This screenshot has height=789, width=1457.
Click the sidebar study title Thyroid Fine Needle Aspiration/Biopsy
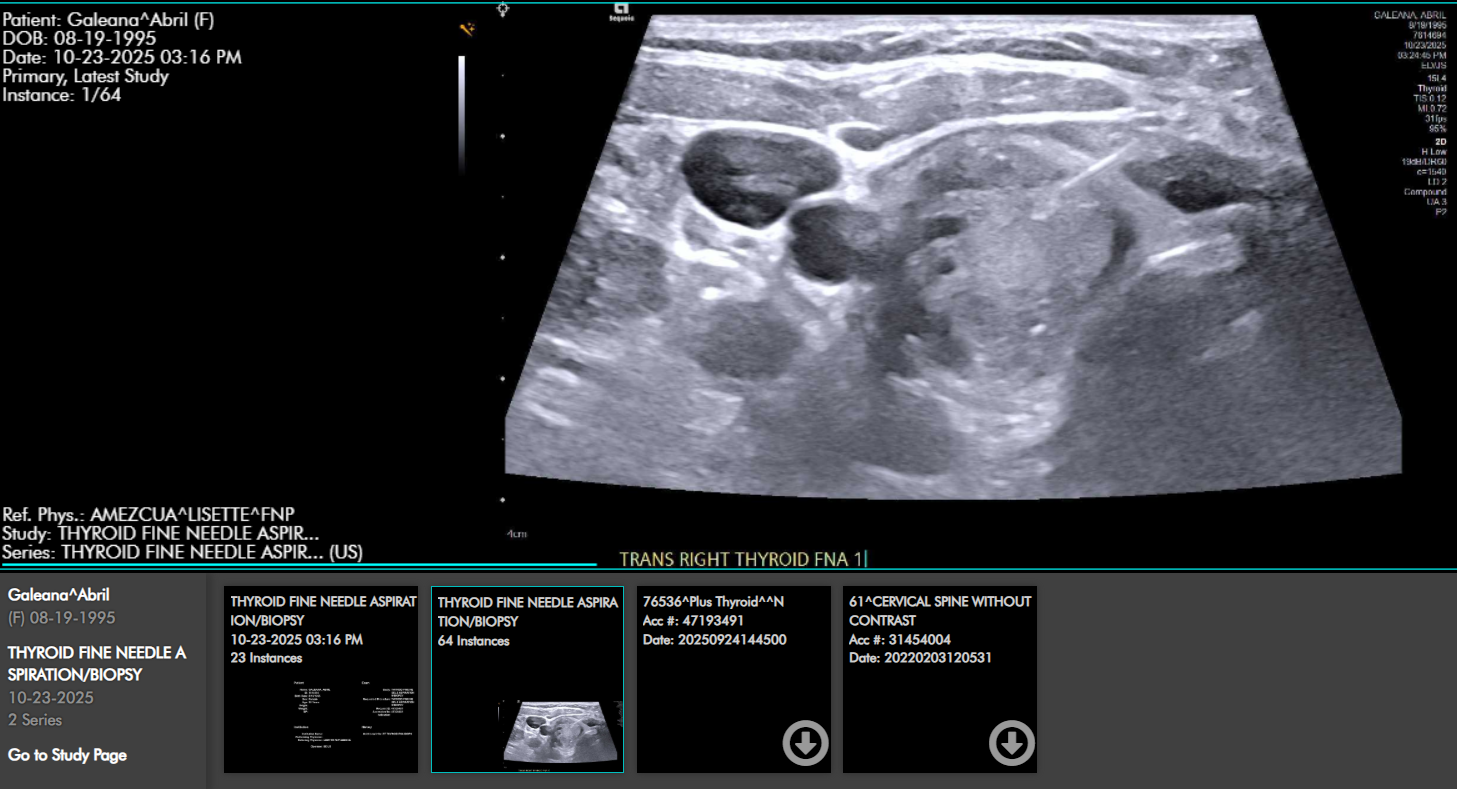(x=97, y=664)
